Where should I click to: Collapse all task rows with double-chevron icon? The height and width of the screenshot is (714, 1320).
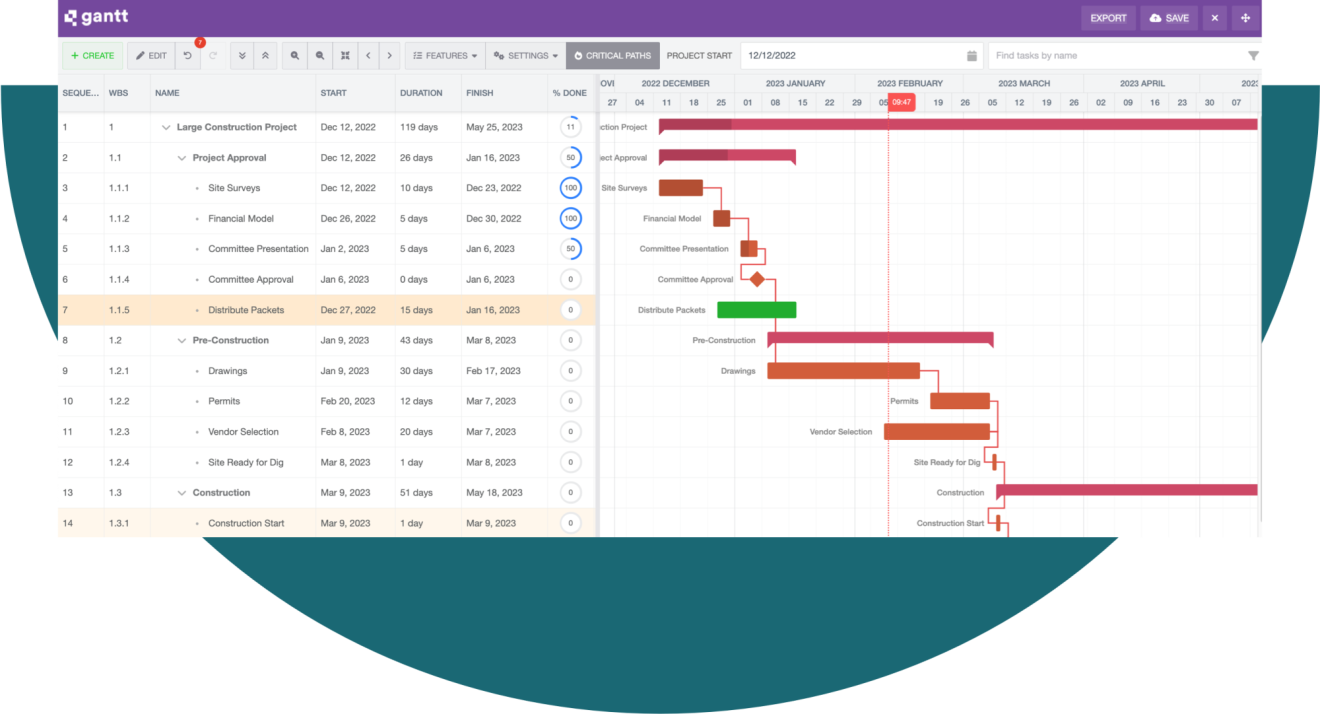[x=241, y=55]
